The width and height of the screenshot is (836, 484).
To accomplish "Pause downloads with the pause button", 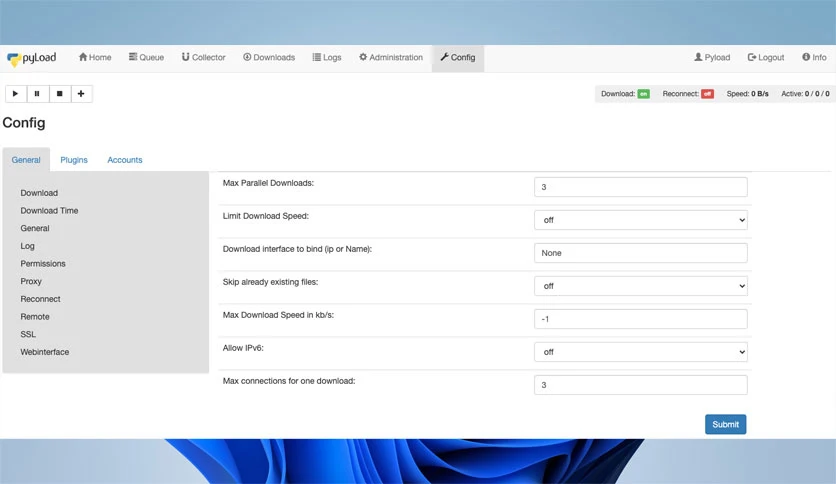I will 37,94.
